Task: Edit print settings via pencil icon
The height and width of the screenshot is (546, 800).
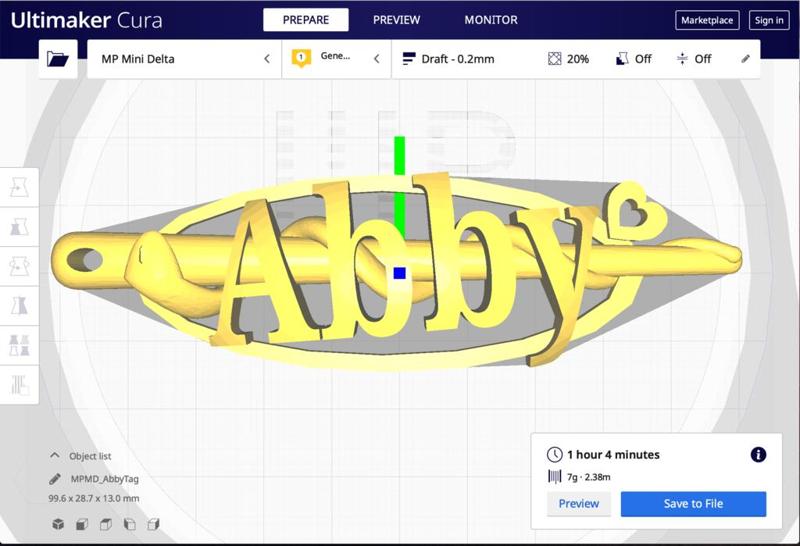Action: (x=745, y=59)
